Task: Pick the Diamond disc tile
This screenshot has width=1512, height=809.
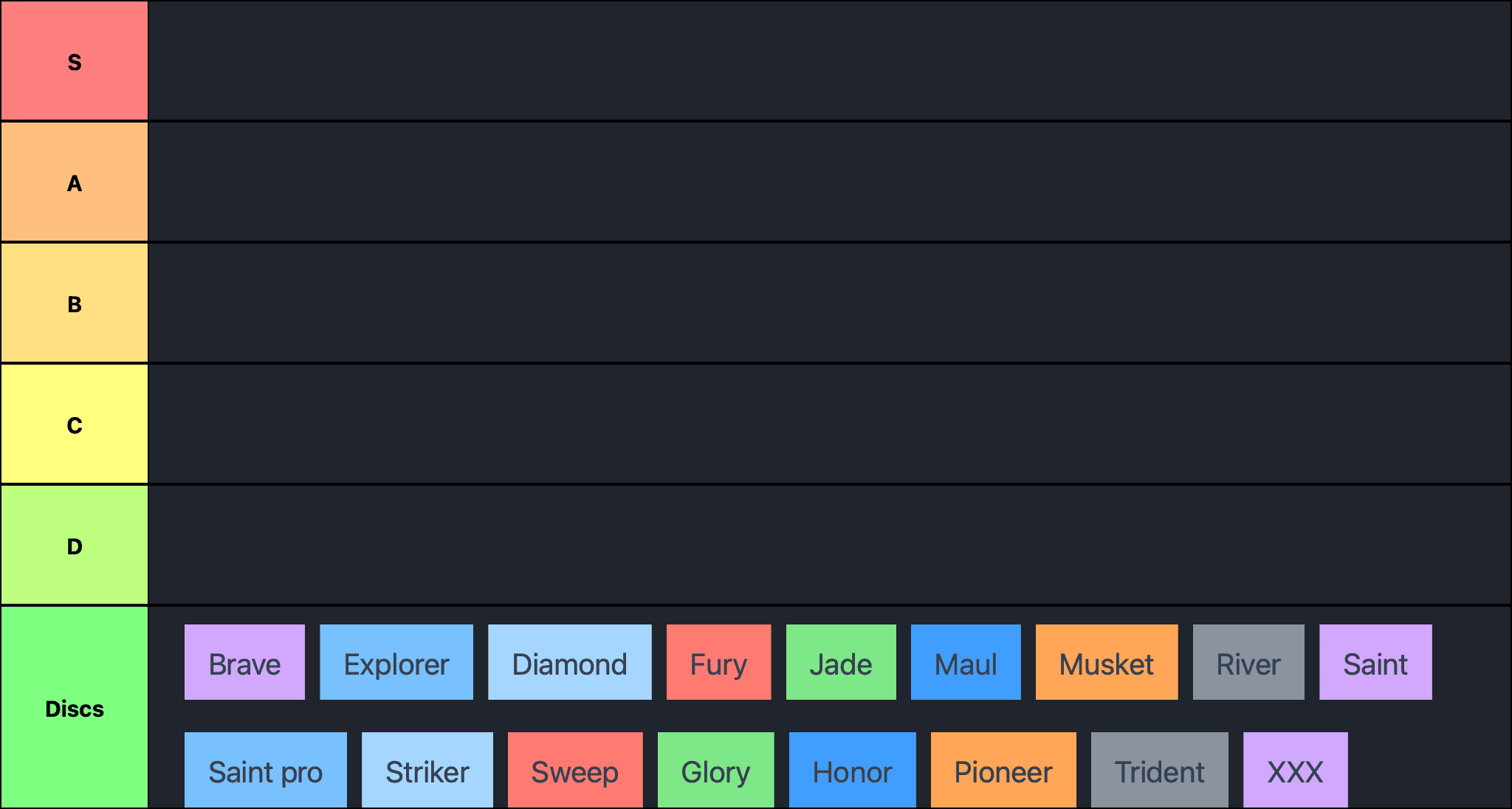Action: [x=569, y=662]
